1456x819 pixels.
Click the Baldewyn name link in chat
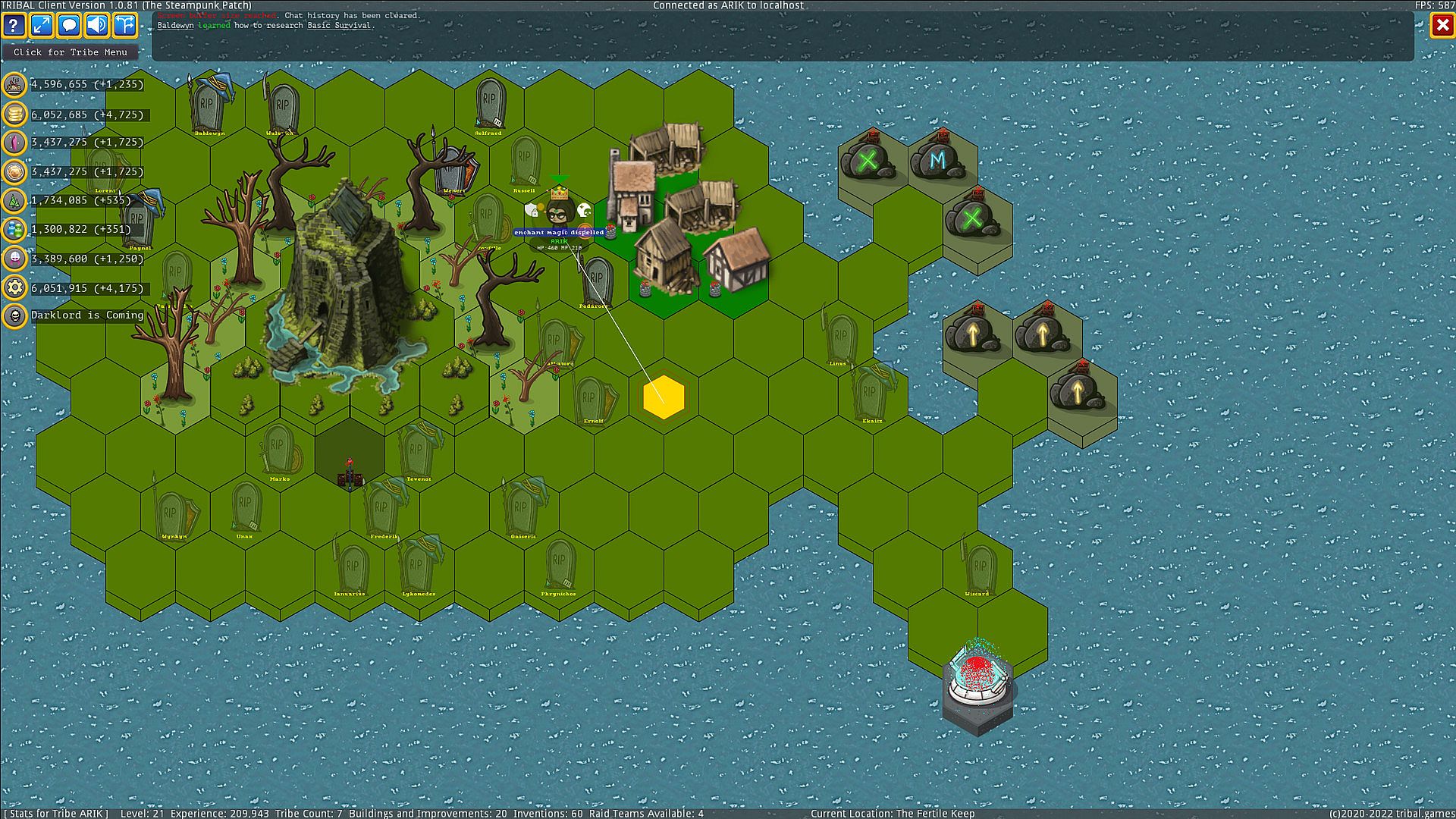pyautogui.click(x=175, y=26)
